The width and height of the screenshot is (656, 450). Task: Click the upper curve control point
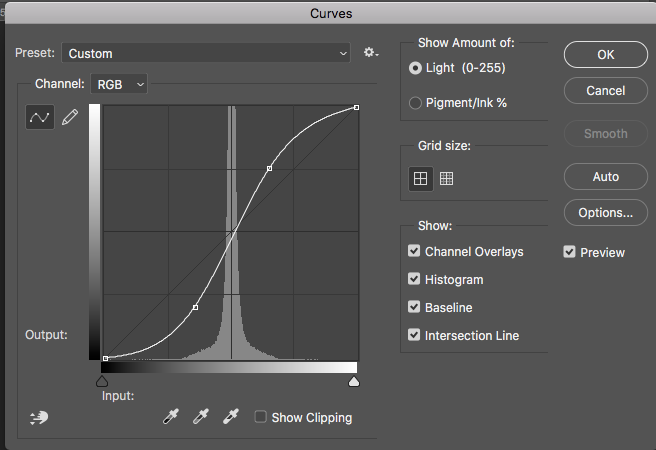point(269,168)
